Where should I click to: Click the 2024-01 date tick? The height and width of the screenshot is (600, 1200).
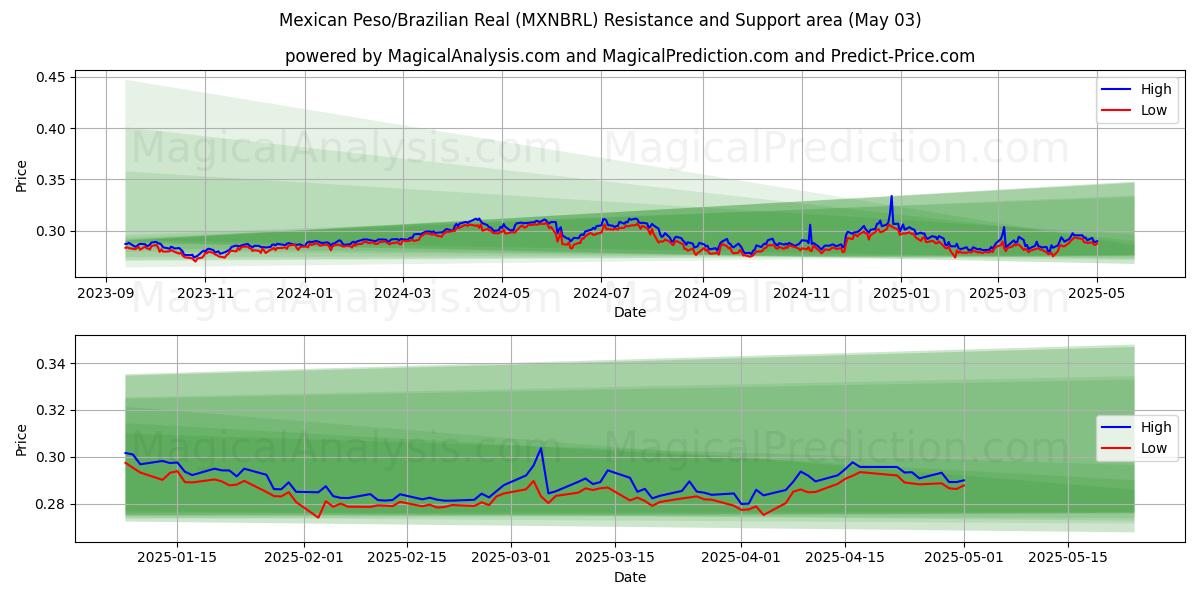304,293
